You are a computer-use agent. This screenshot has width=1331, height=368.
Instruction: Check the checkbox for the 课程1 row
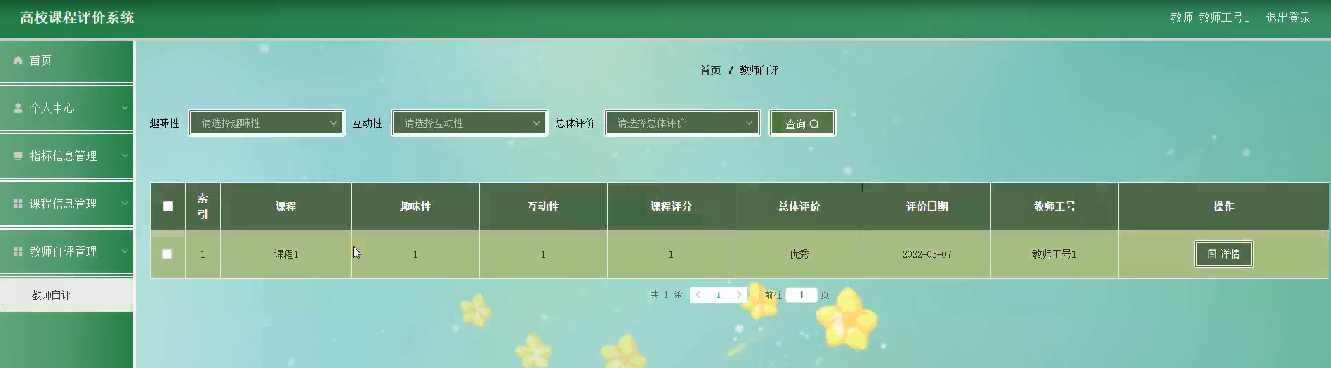tap(168, 254)
